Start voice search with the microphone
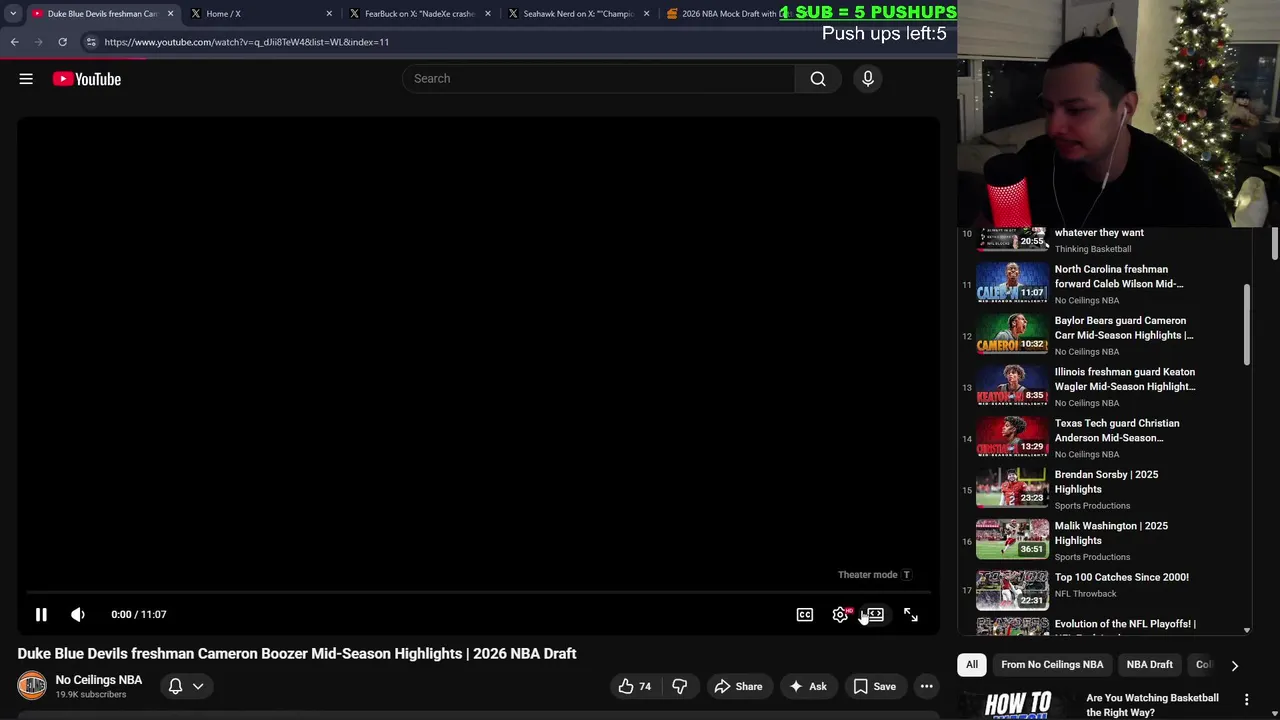Screen dimensions: 1280x720 [868, 79]
